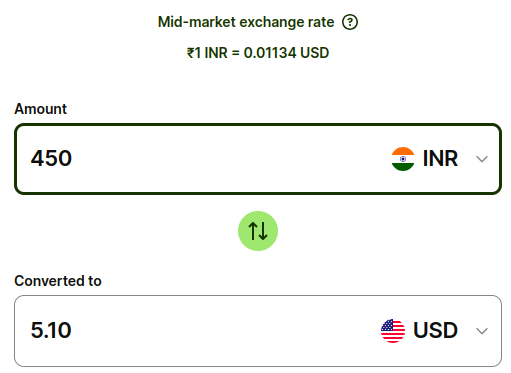Place cursor on the 450 value
The height and width of the screenshot is (373, 511).
[x=51, y=158]
